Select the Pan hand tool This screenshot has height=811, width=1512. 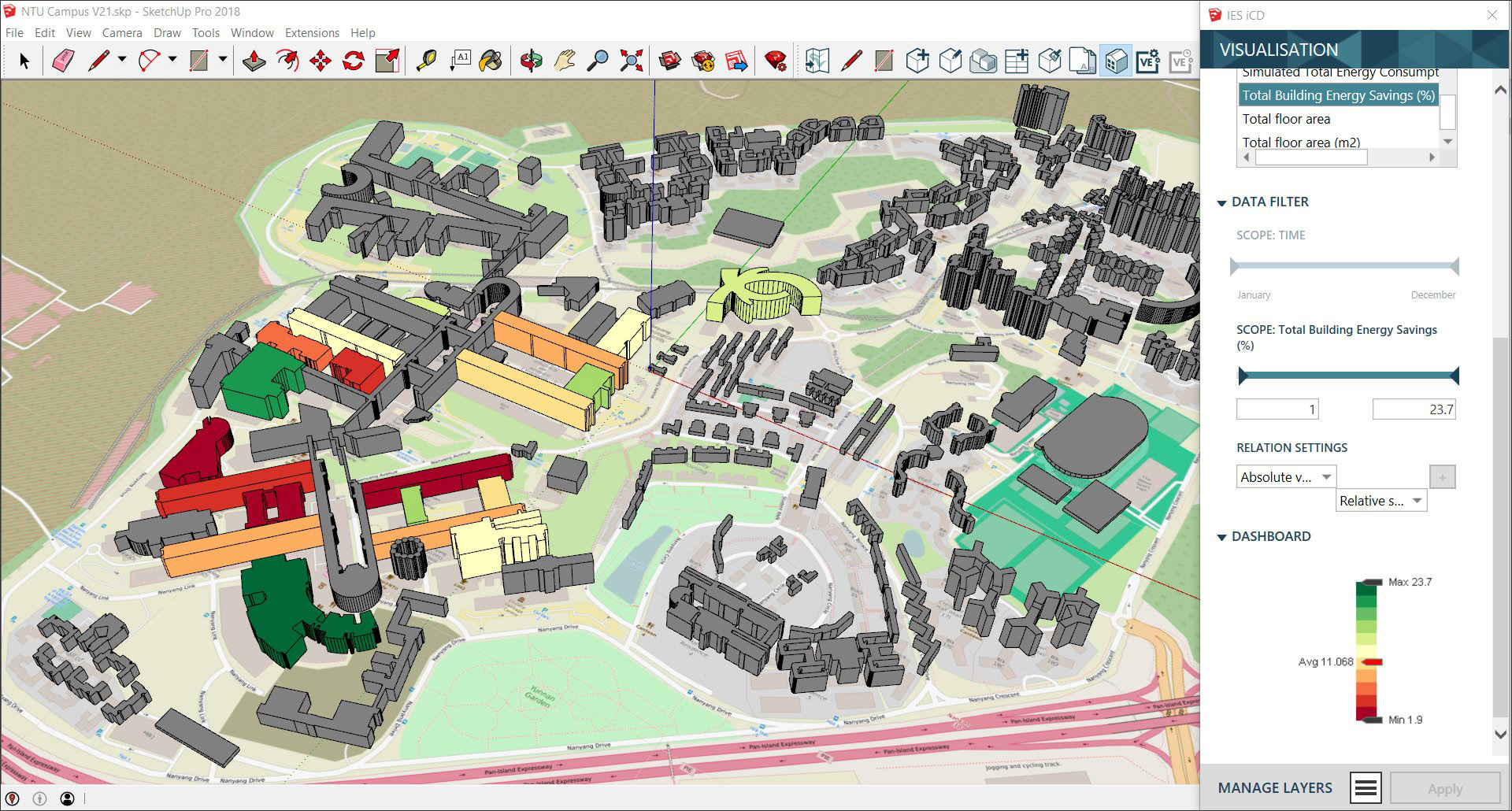(563, 60)
